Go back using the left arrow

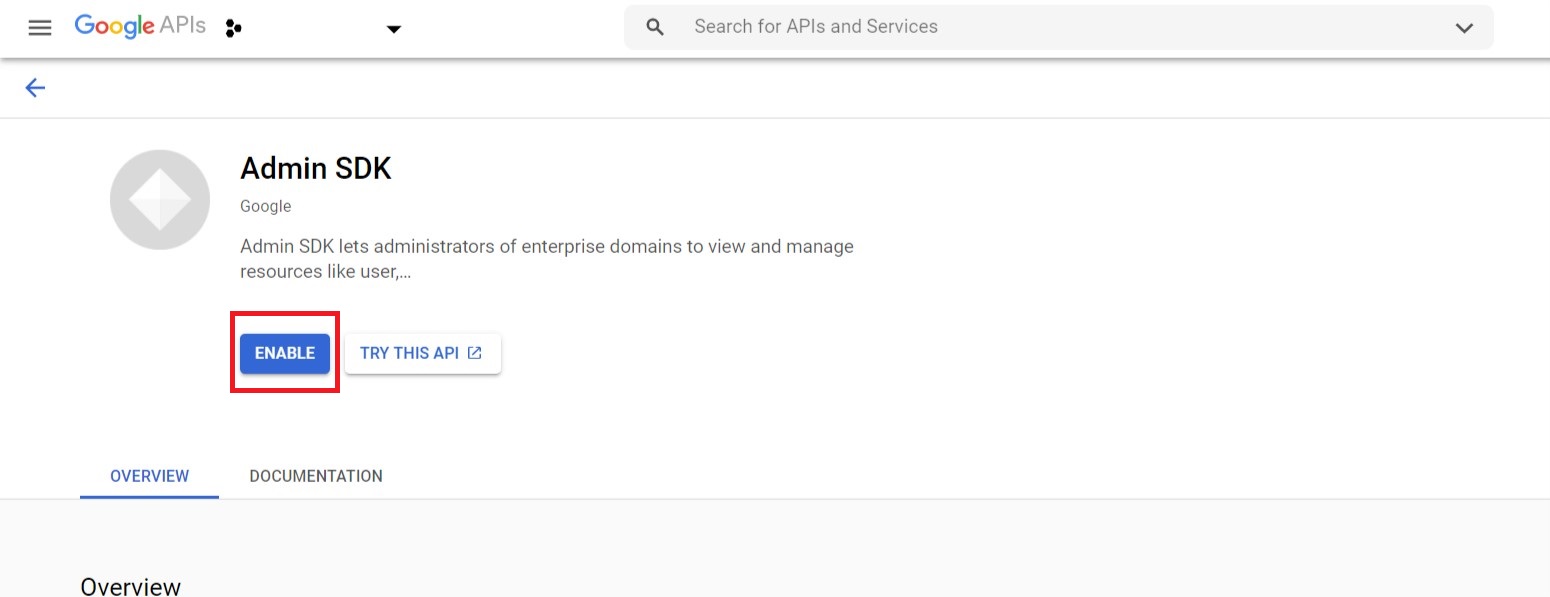click(x=35, y=88)
